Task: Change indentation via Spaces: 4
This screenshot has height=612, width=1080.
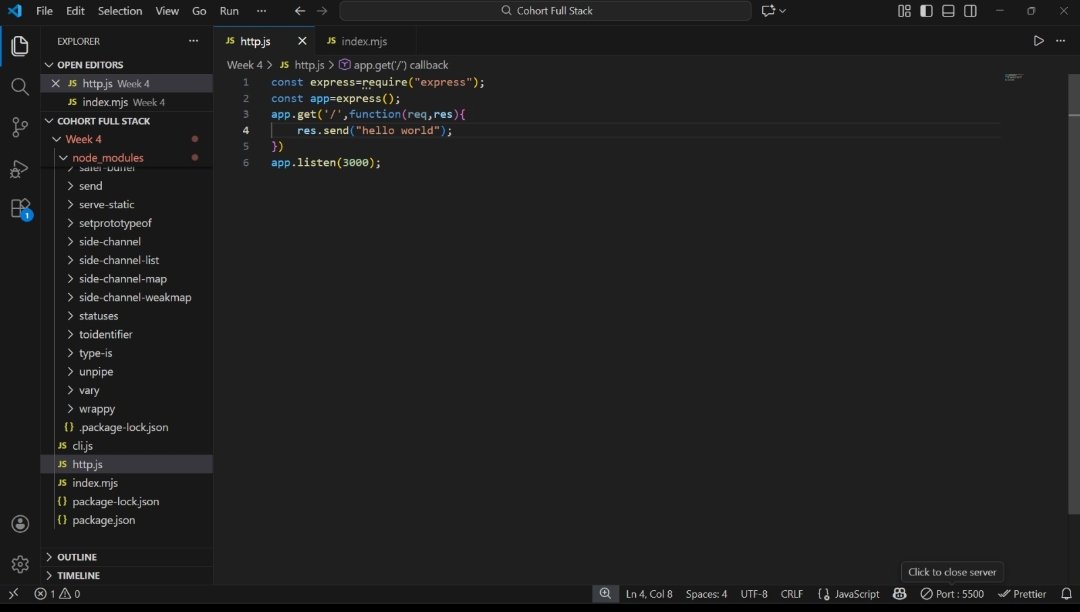Action: coord(706,593)
